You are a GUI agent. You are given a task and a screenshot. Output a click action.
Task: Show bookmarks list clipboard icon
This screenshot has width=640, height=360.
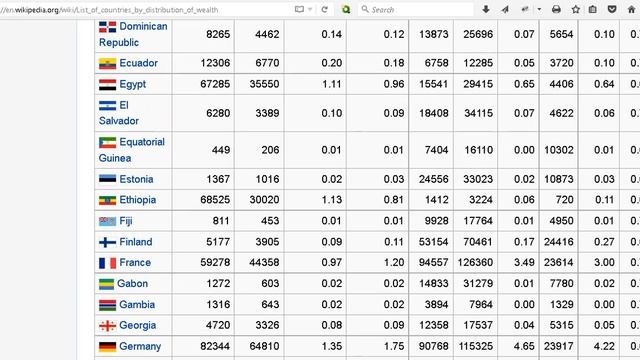(593, 9)
